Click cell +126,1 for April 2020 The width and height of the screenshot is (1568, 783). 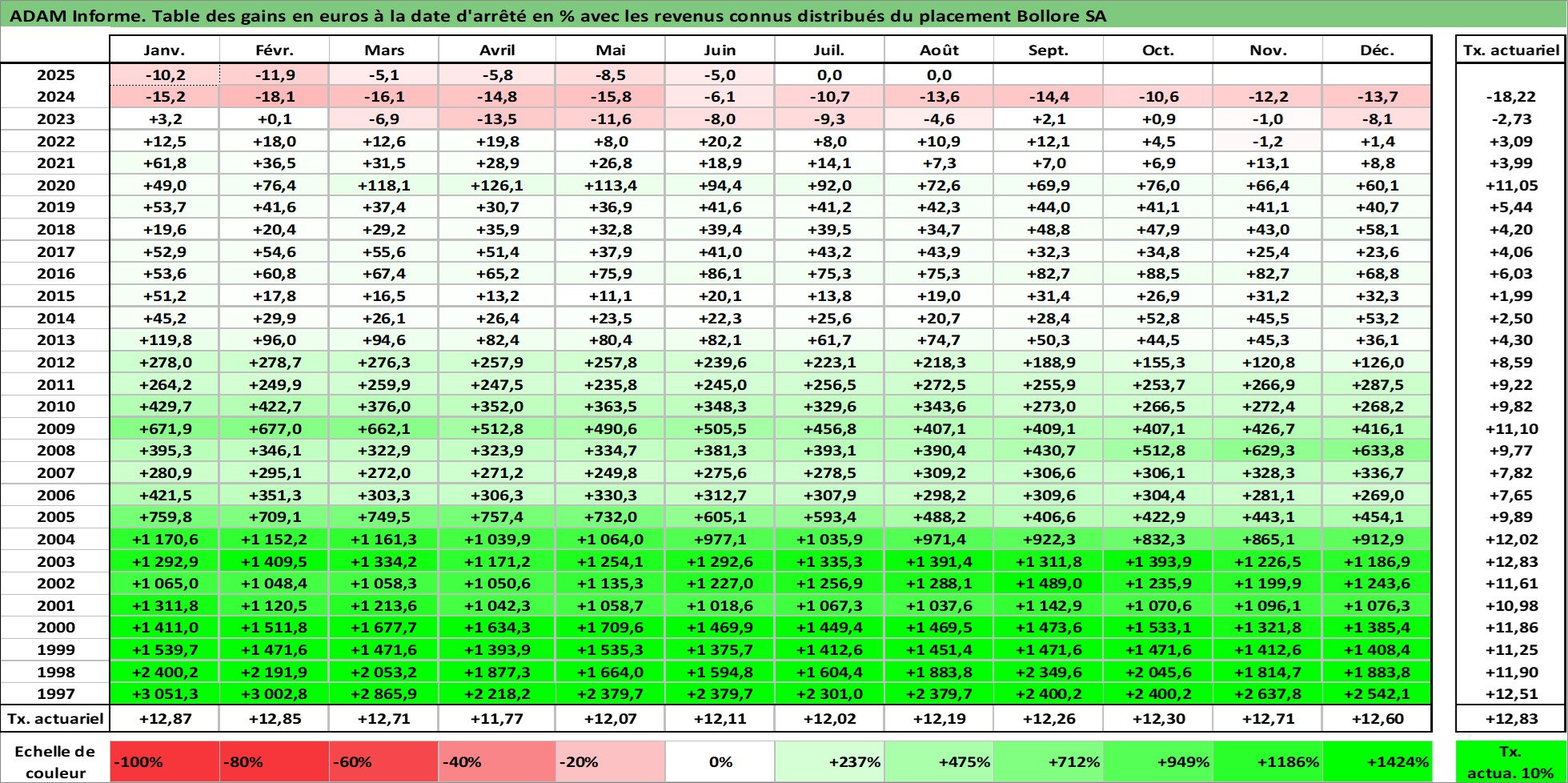[x=497, y=186]
